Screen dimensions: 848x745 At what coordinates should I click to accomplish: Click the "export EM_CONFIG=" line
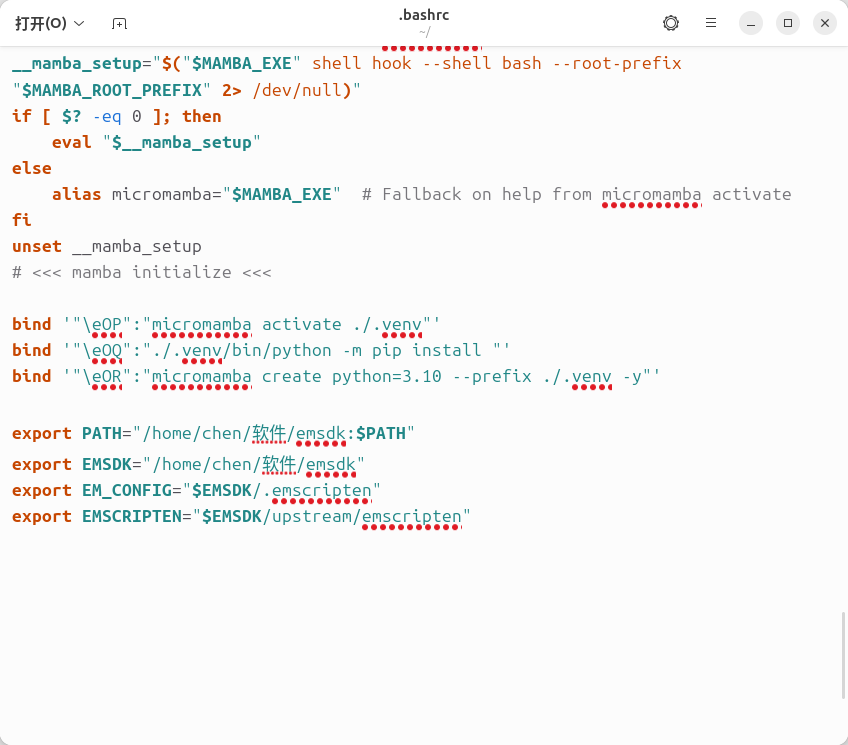click(x=196, y=490)
